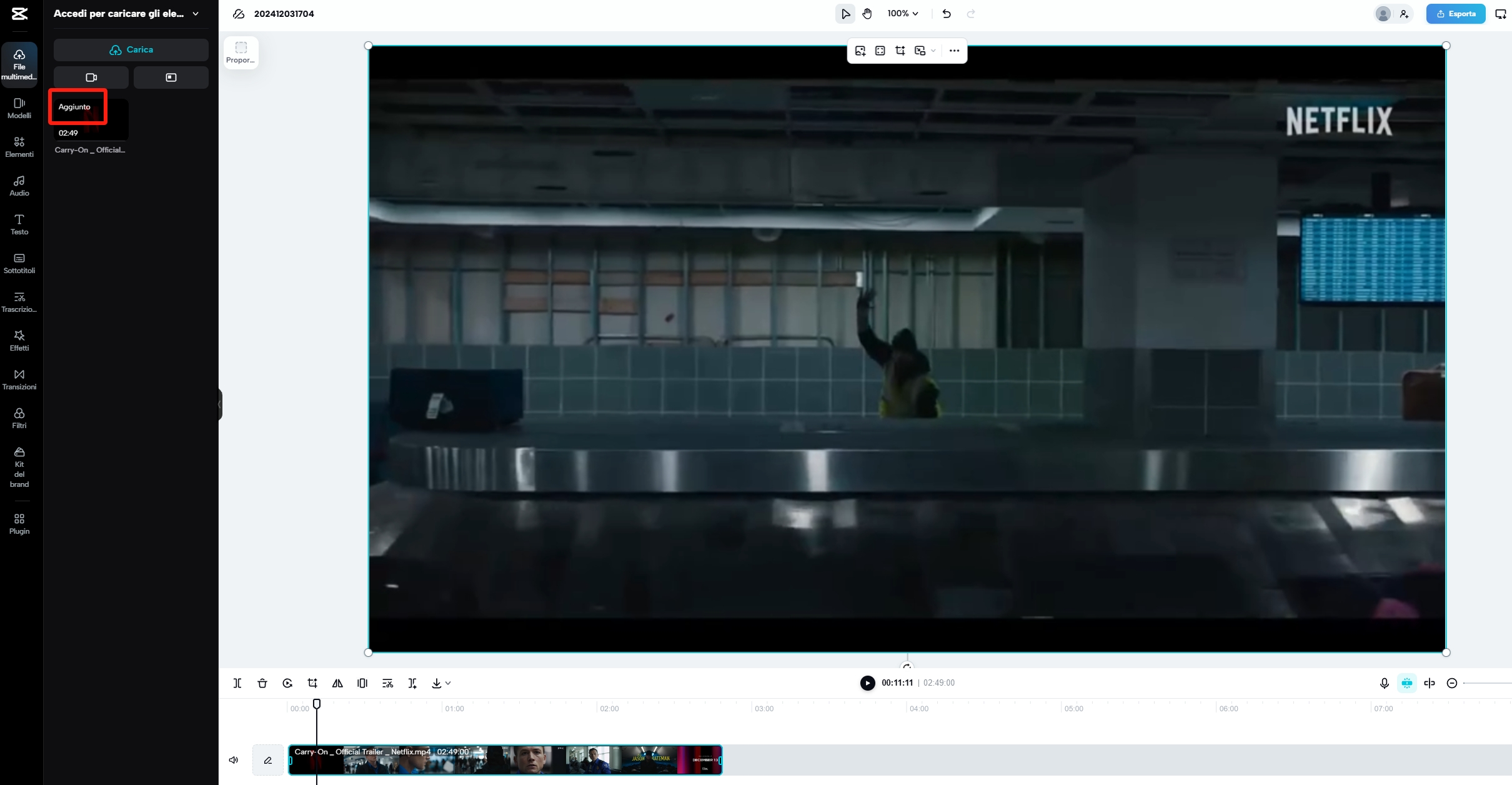This screenshot has width=1512, height=785.
Task: Click the transcript-based editing icon
Action: pos(387,683)
